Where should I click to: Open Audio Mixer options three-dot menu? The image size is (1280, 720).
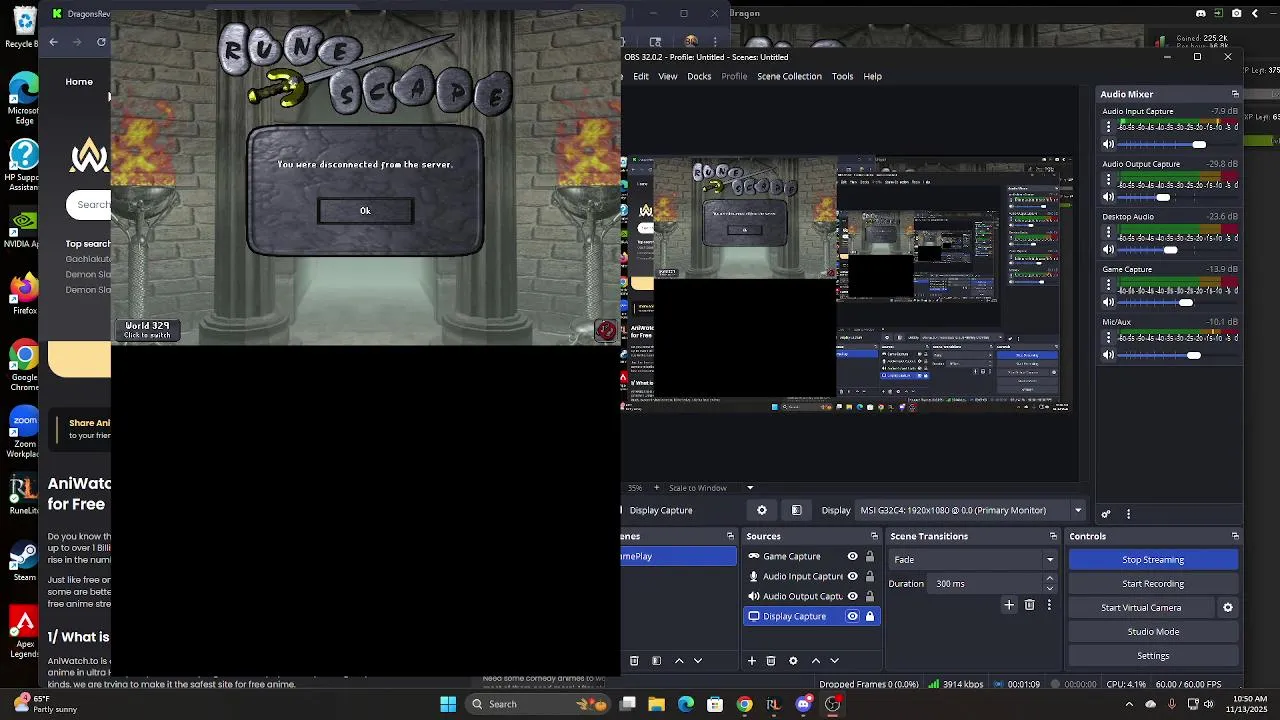click(x=1129, y=514)
